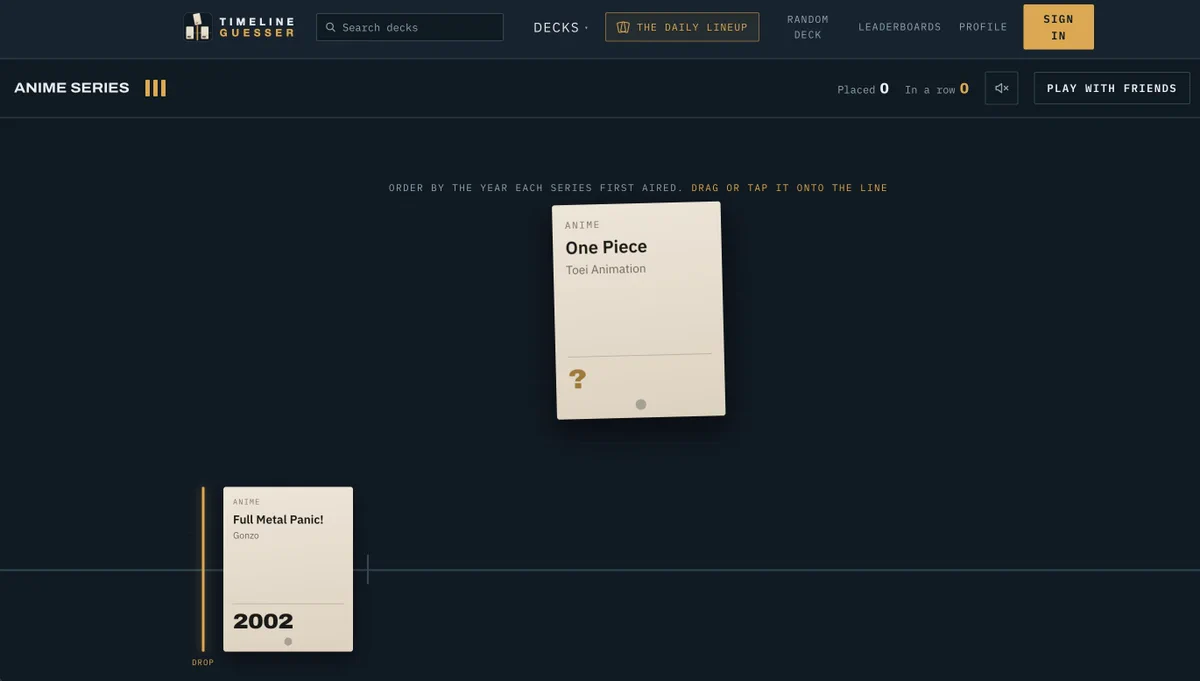Open the Leaderboards page

coord(899,27)
